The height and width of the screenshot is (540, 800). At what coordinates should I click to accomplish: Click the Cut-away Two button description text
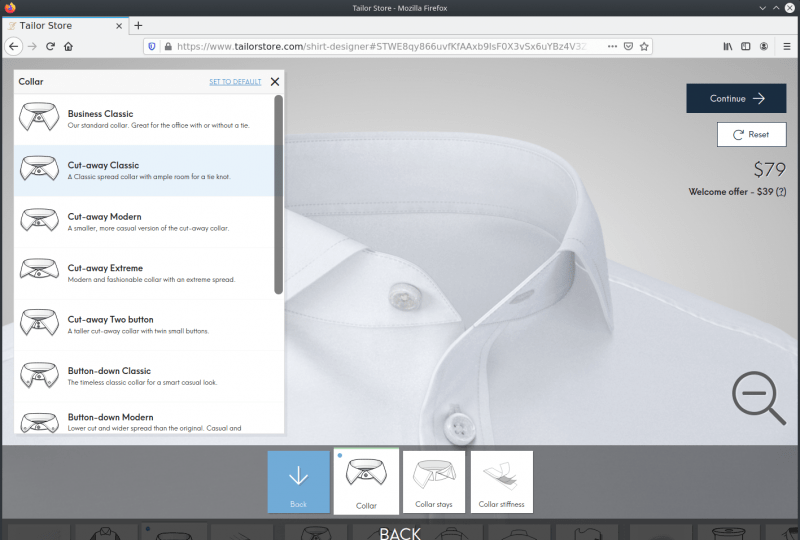[138, 331]
